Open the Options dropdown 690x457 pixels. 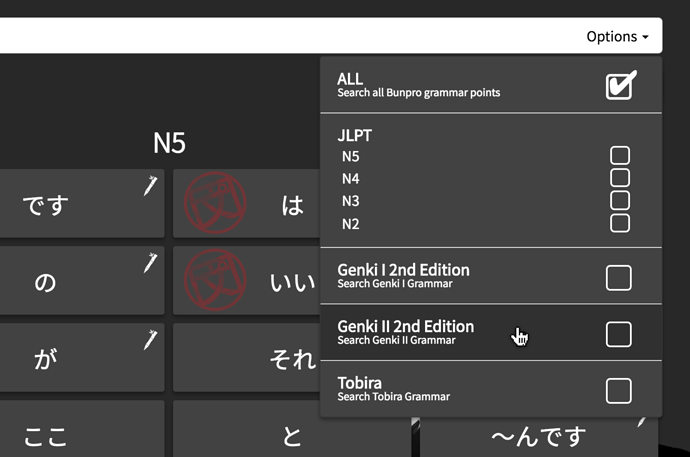point(617,37)
